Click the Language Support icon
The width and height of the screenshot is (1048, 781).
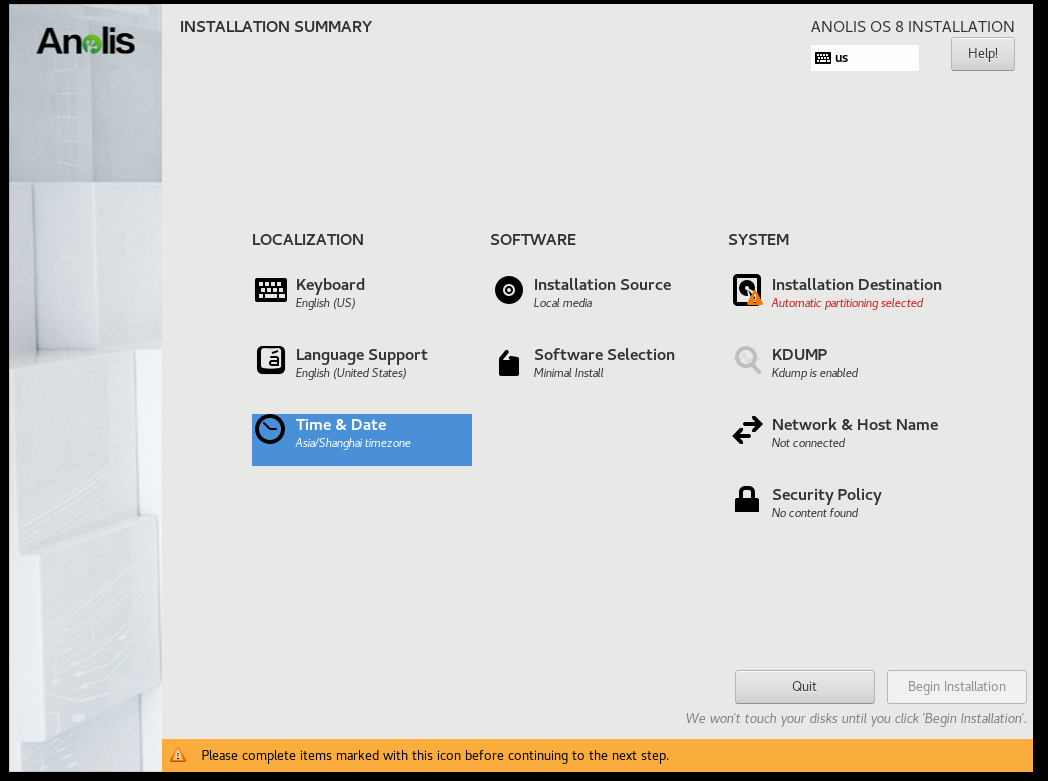coord(270,360)
